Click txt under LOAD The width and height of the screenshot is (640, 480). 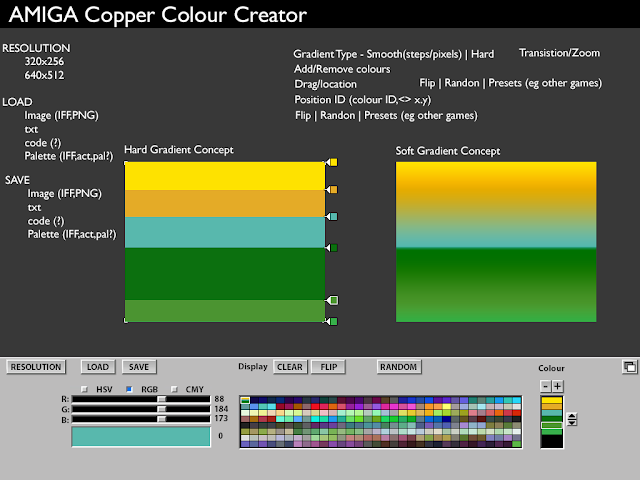(x=31, y=129)
